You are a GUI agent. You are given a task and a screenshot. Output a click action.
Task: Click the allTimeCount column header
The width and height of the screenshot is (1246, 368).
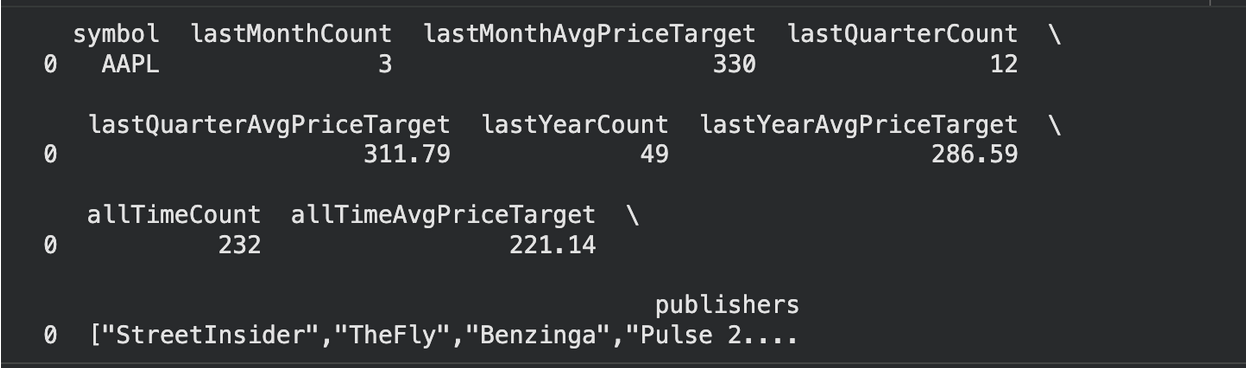click(175, 214)
